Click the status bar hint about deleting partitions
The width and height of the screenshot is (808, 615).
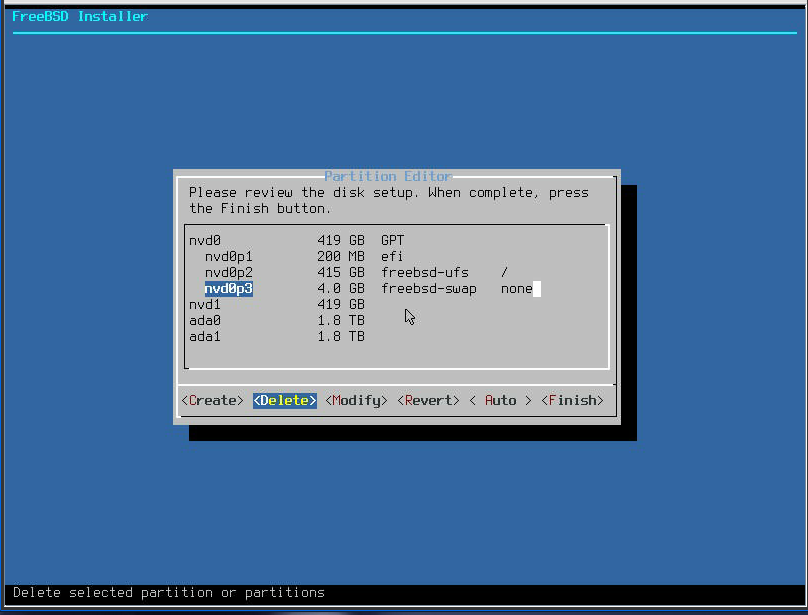(169, 593)
